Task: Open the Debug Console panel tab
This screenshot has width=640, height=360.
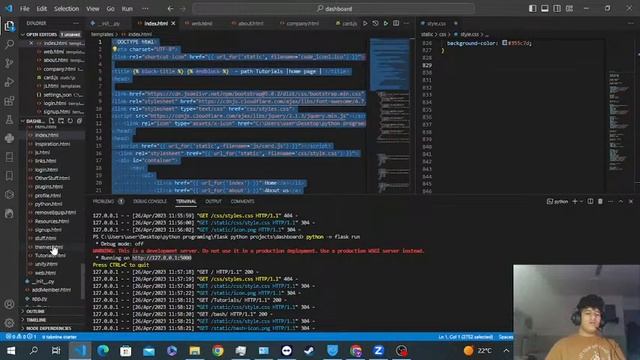Action: pyautogui.click(x=150, y=201)
